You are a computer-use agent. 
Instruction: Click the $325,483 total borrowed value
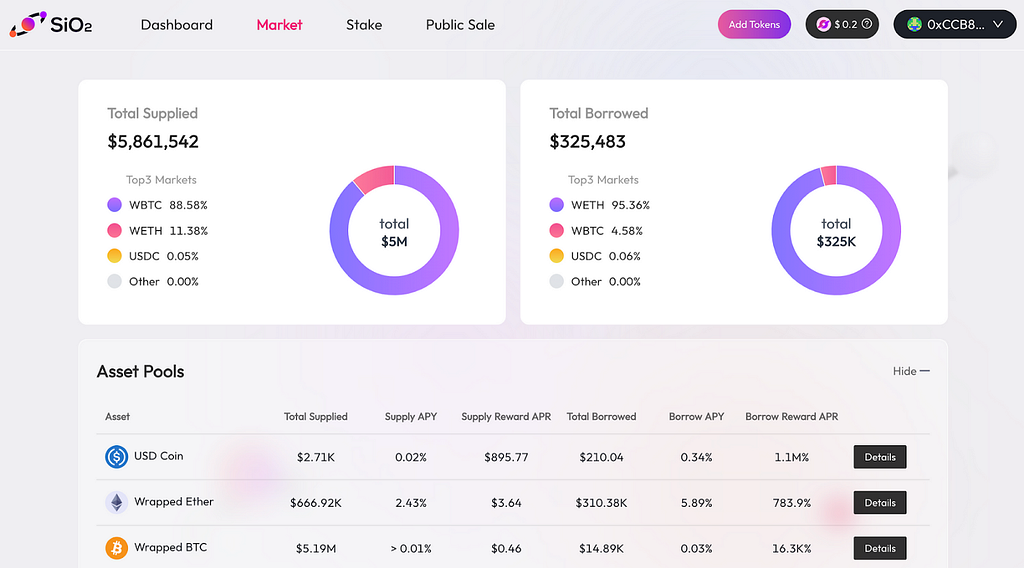(x=587, y=142)
